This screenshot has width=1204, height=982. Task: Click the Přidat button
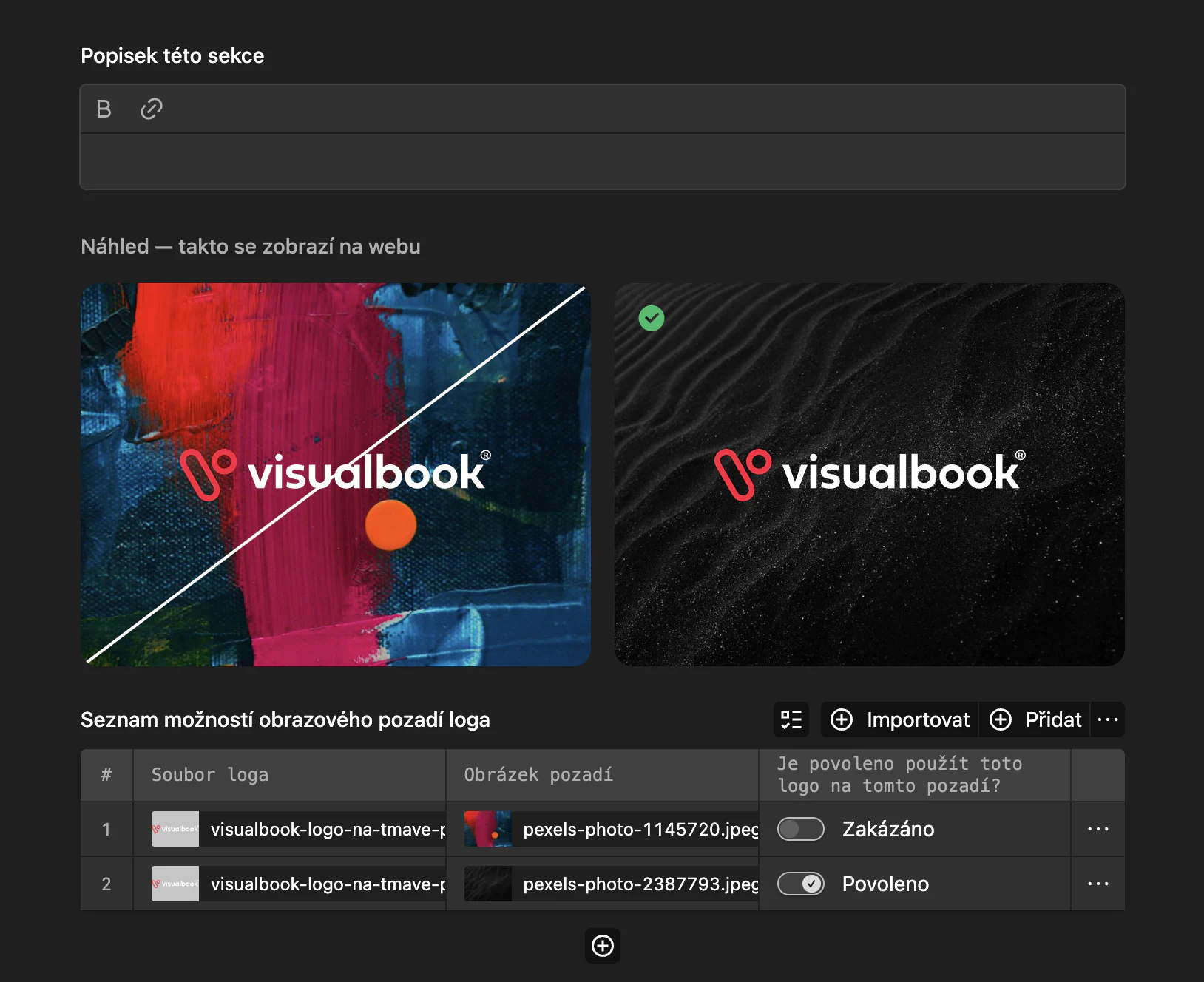(x=1035, y=719)
